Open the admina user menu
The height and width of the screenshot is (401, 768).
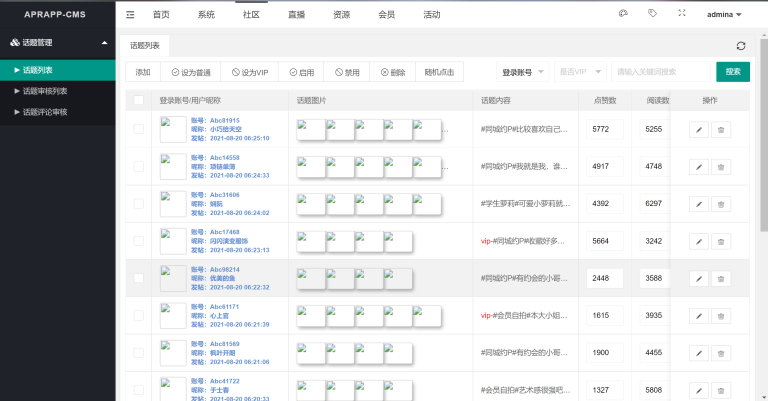pos(724,15)
